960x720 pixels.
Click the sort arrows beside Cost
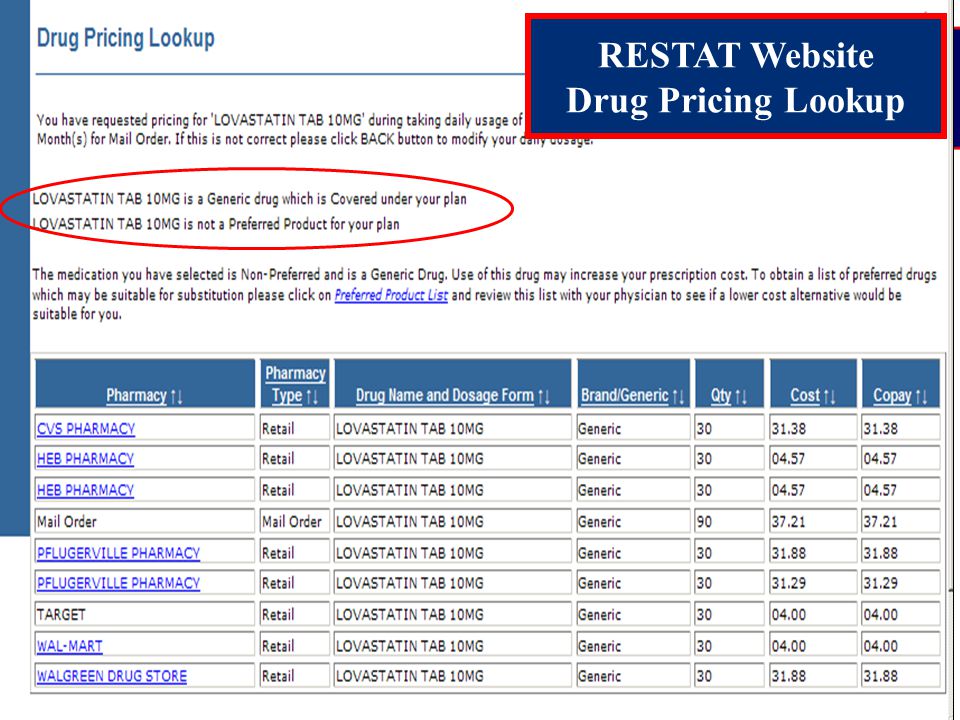(x=829, y=397)
